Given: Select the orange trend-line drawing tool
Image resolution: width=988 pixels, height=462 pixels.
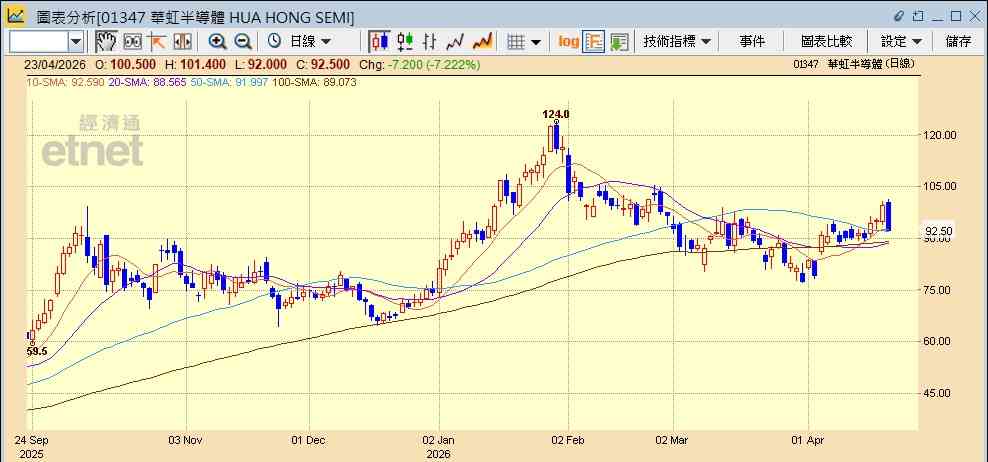Looking at the screenshot, I should [x=157, y=42].
